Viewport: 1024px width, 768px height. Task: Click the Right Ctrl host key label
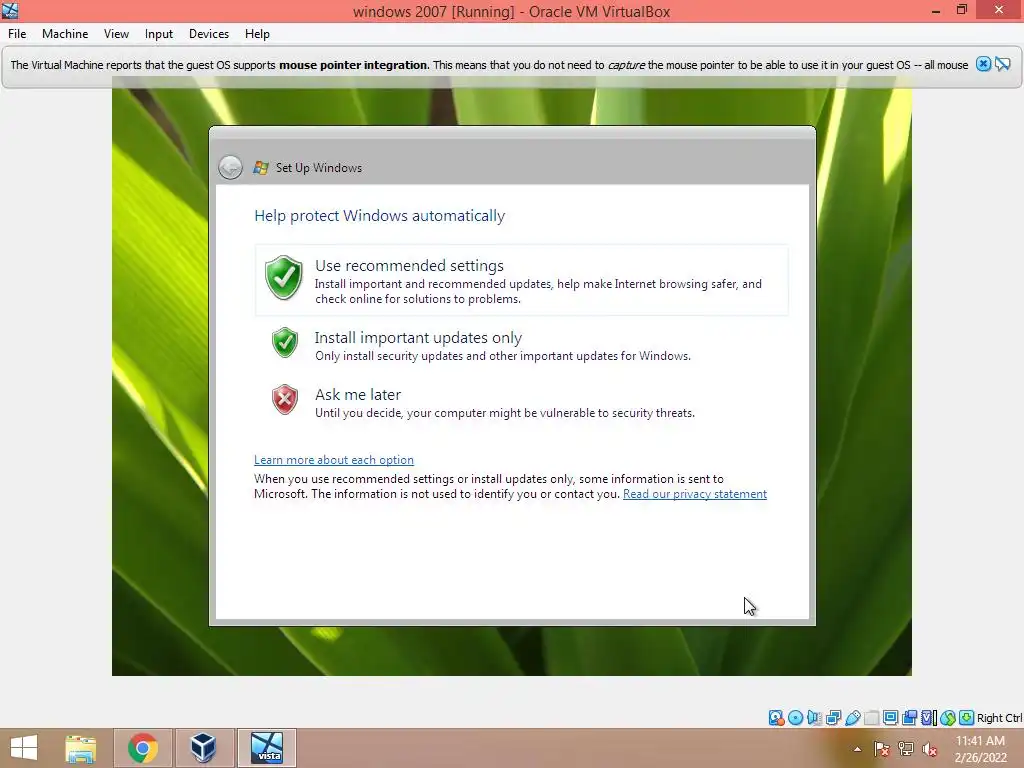[x=999, y=718]
